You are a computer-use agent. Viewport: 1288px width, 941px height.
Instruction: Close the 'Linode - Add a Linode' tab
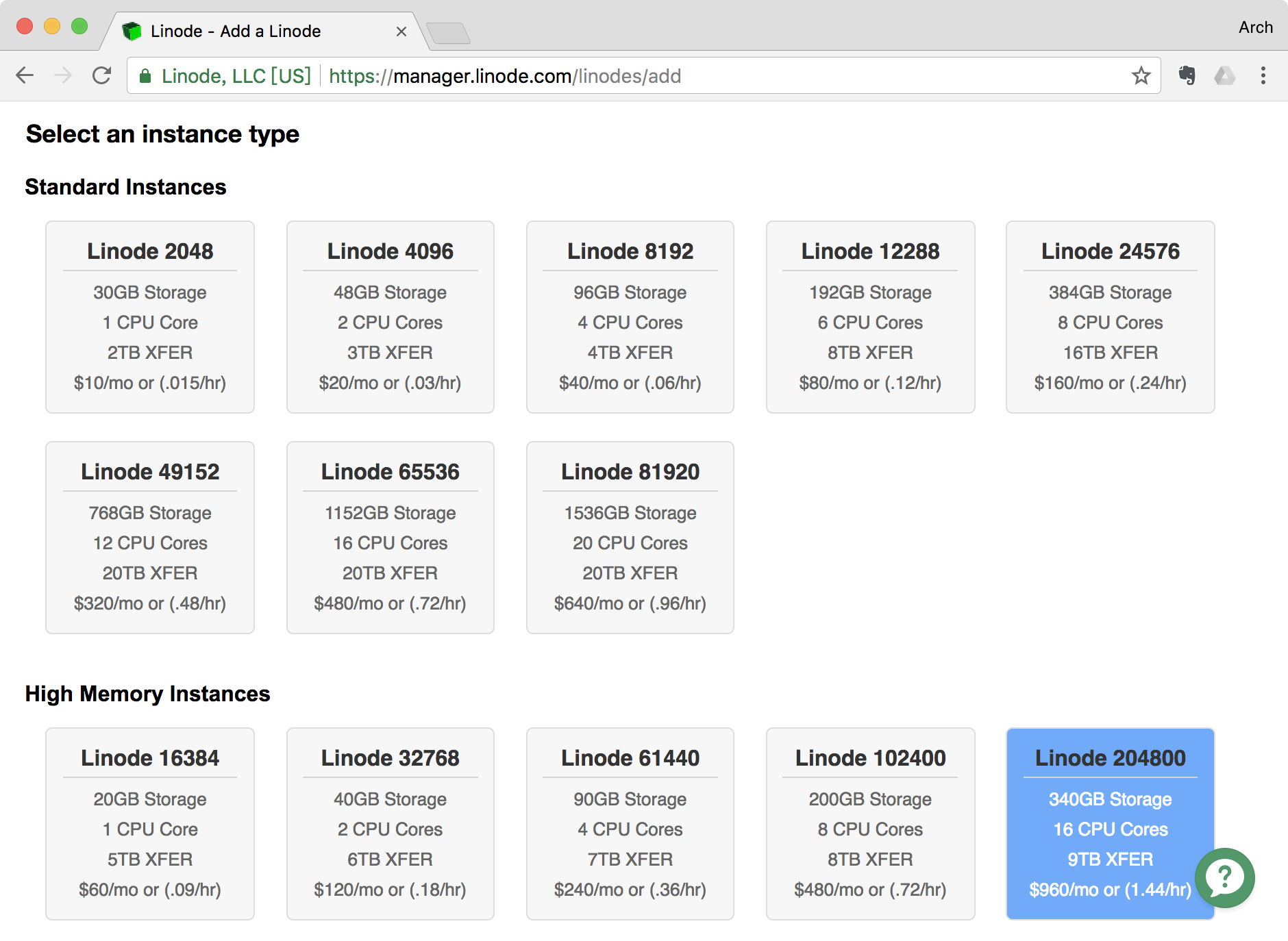401,32
